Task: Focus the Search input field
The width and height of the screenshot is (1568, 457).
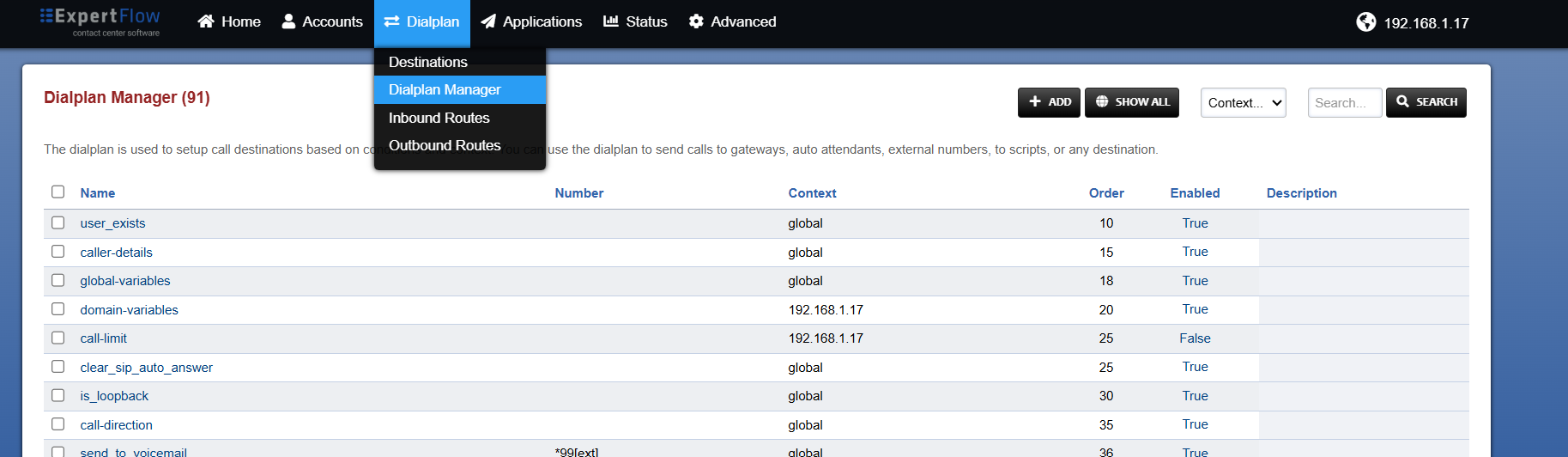Action: click(1345, 102)
